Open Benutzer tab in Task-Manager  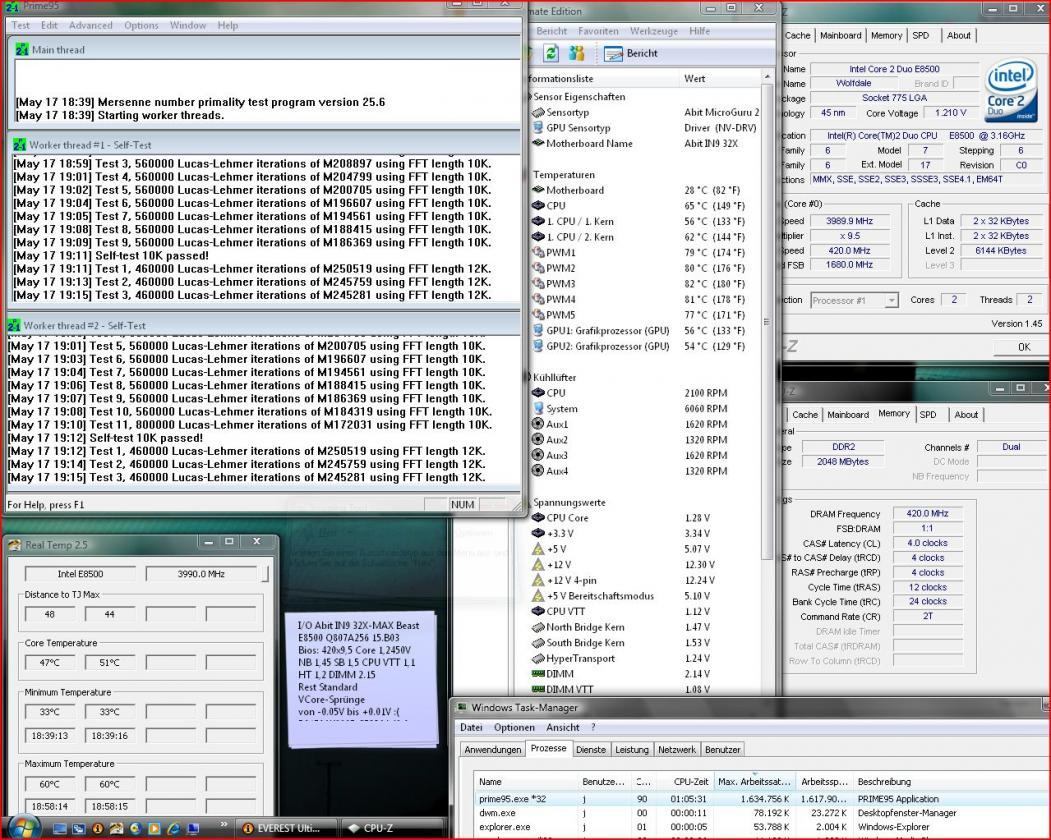click(723, 749)
